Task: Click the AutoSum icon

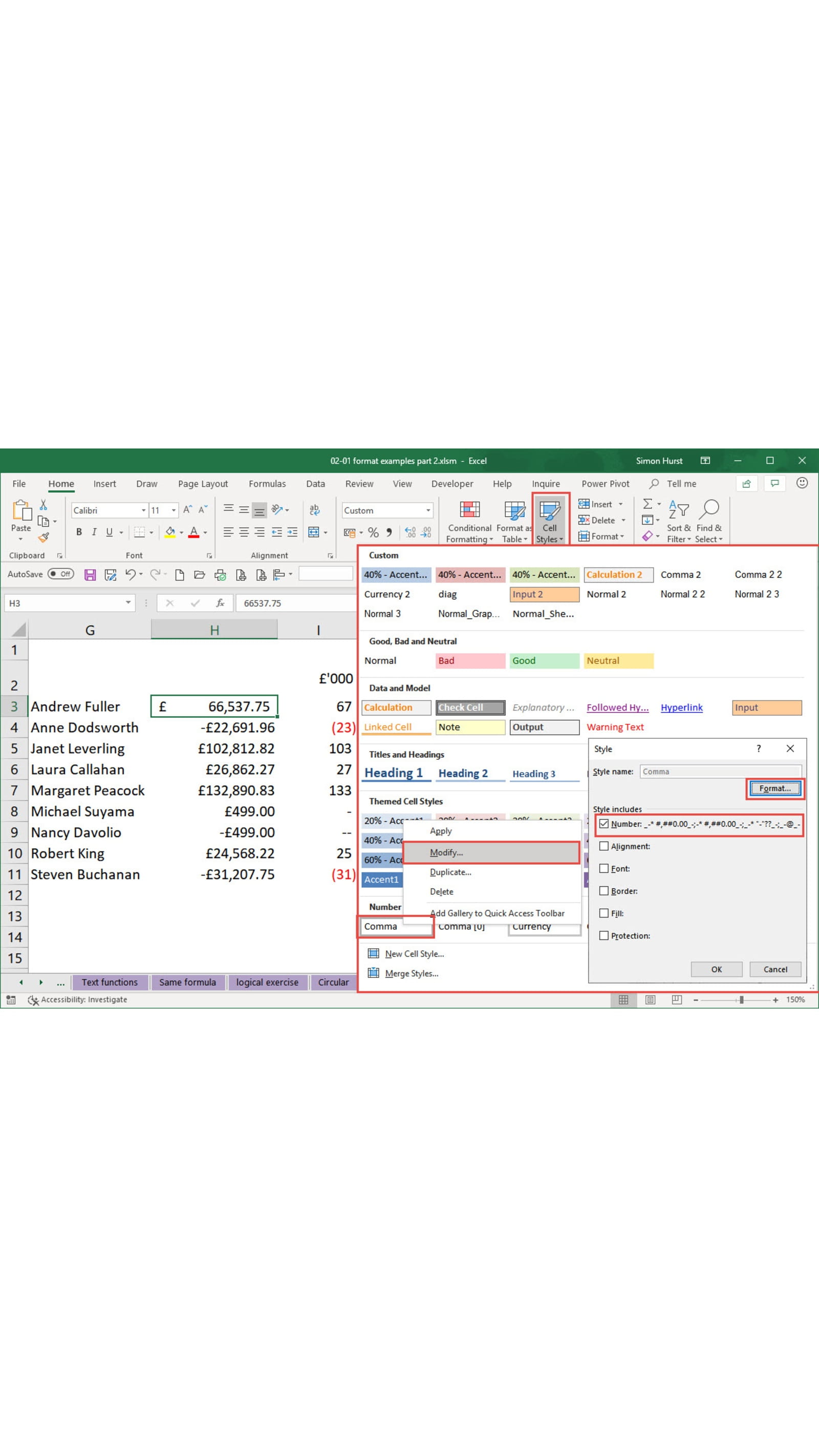Action: [648, 504]
